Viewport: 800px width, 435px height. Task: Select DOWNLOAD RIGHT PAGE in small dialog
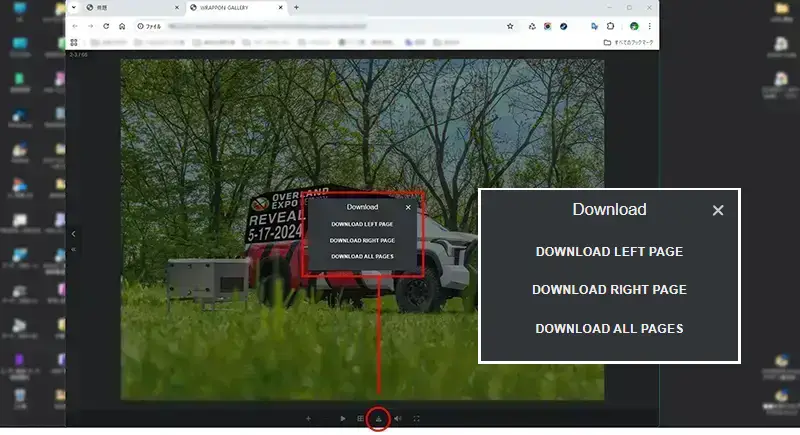tap(362, 240)
